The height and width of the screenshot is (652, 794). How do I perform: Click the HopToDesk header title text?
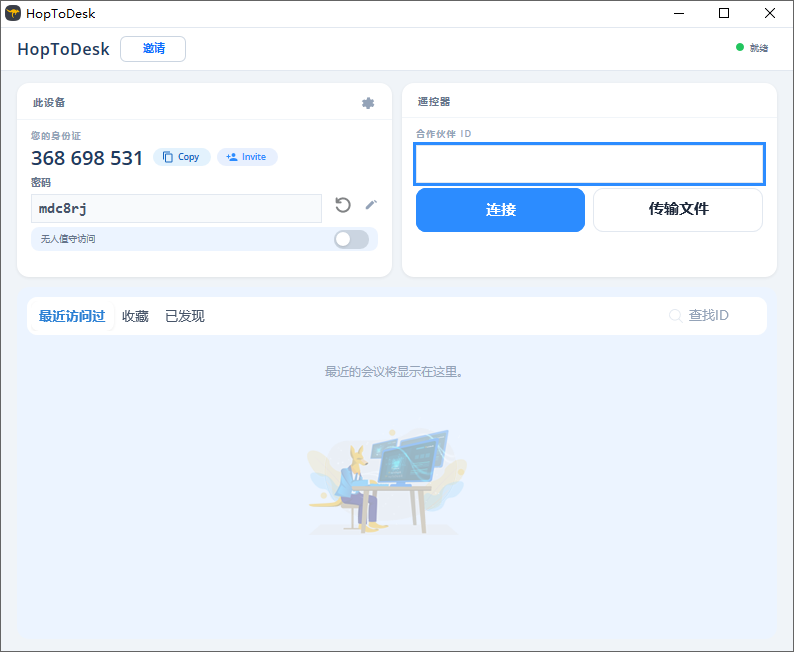(63, 49)
